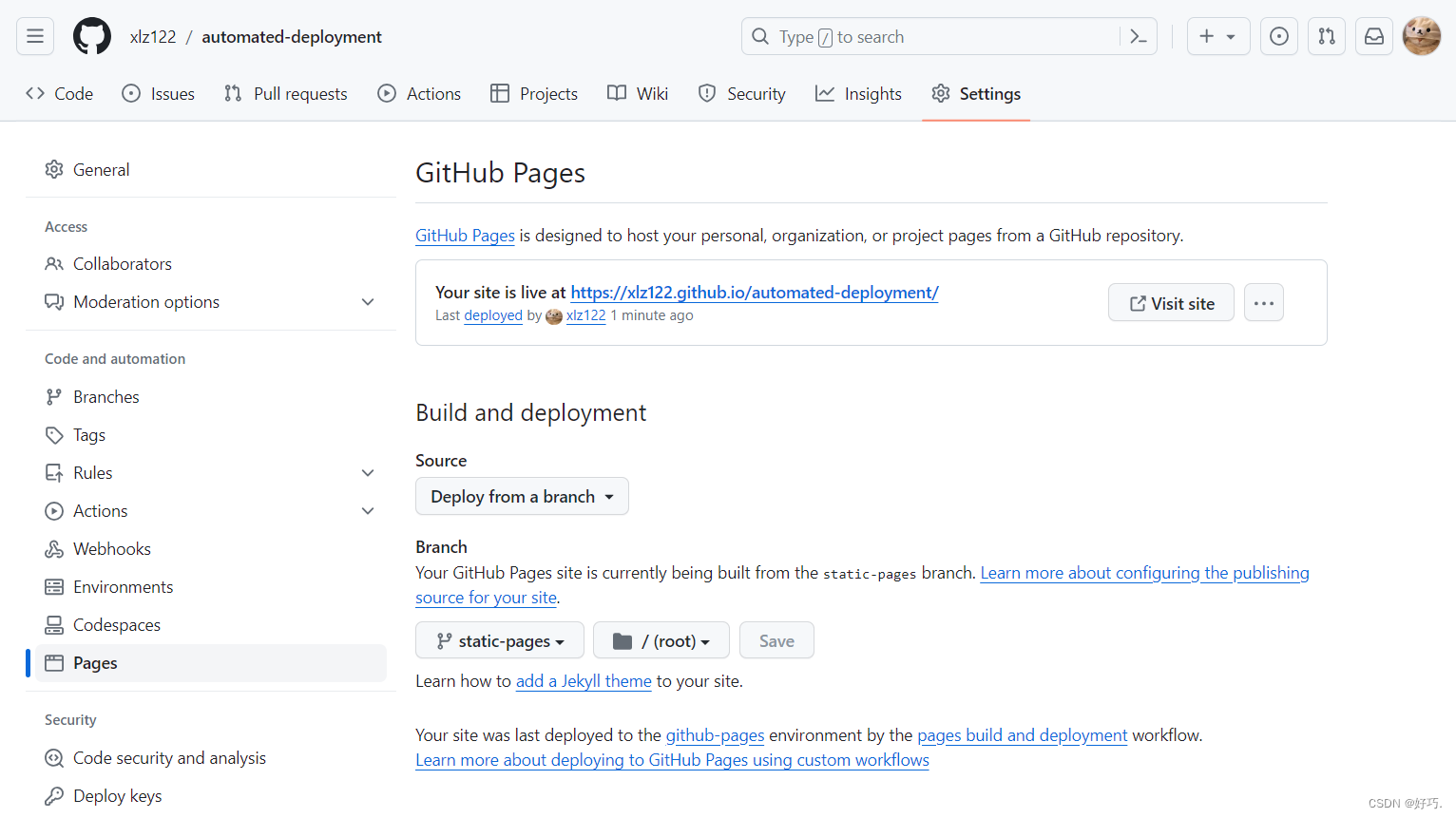Switch to the Projects tab
The image size is (1456, 818).
coord(534,93)
